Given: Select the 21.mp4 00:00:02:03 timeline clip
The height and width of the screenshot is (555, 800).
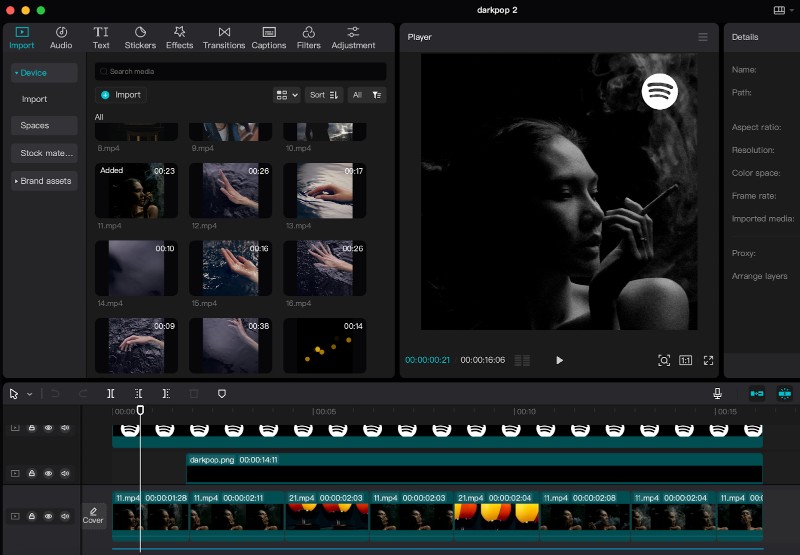Looking at the screenshot, I should (327, 516).
